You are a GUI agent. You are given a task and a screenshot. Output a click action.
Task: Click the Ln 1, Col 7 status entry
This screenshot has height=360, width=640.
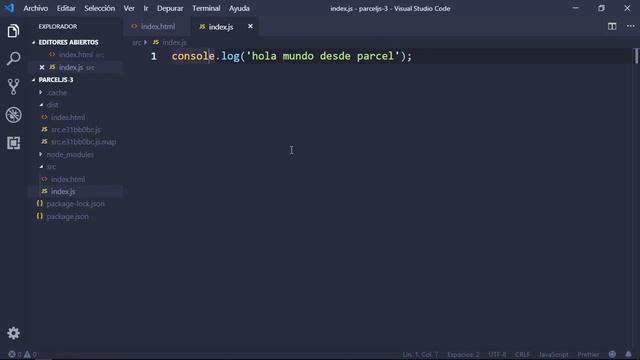[x=420, y=354]
